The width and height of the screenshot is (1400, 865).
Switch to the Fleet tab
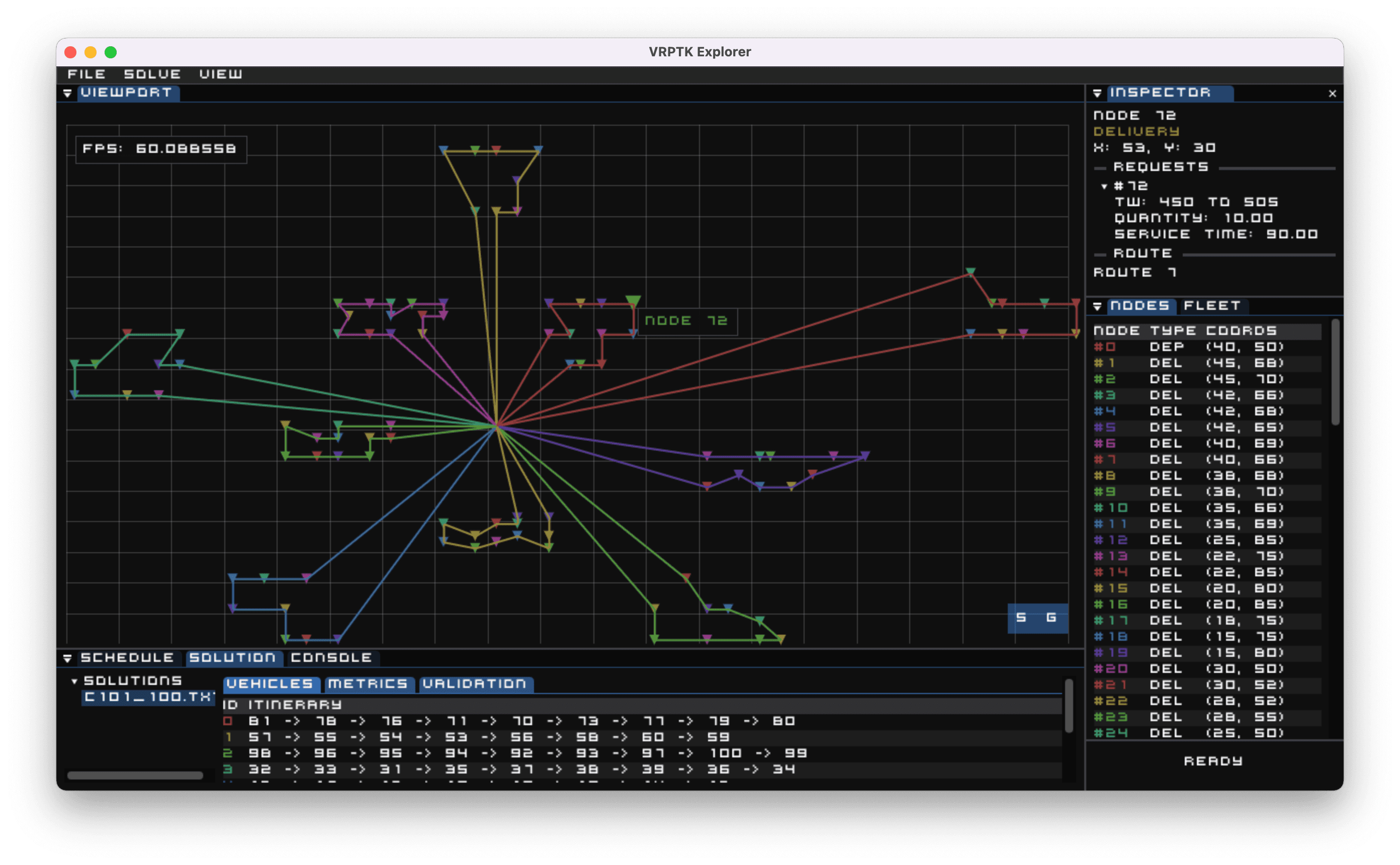[1211, 306]
